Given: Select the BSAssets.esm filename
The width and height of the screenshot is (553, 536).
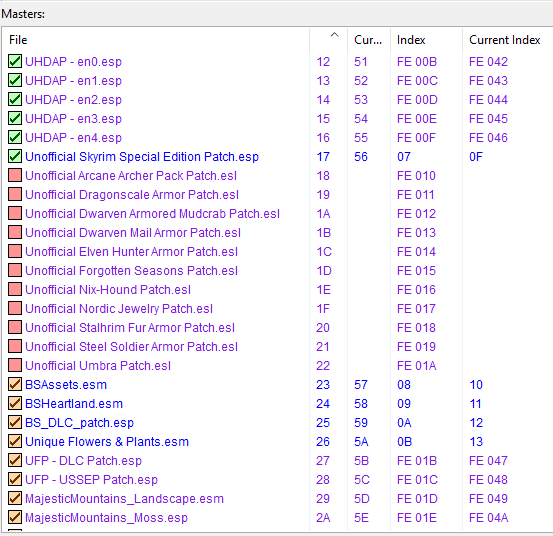Looking at the screenshot, I should [x=66, y=385].
